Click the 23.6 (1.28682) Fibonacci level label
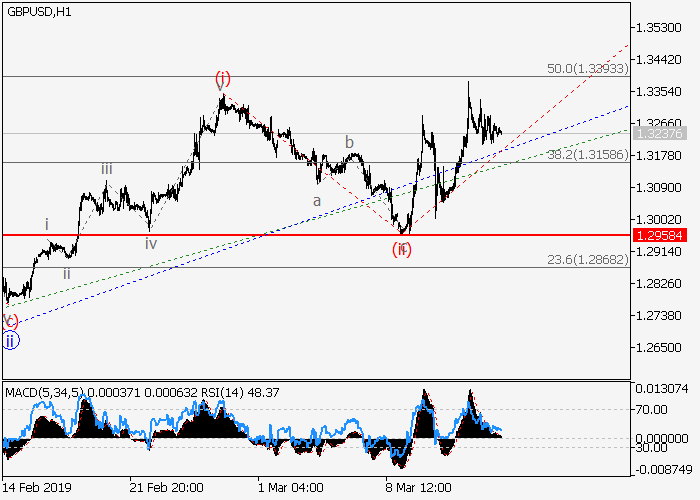Screen dimensions: 700x500 coord(586,259)
